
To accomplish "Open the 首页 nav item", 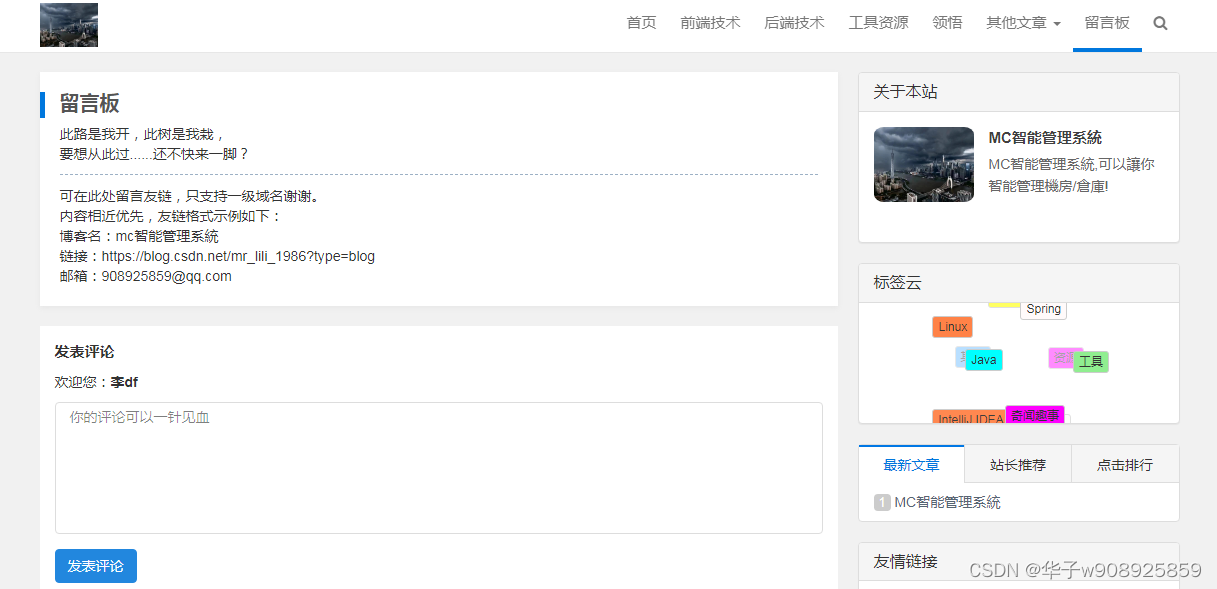I will point(641,23).
